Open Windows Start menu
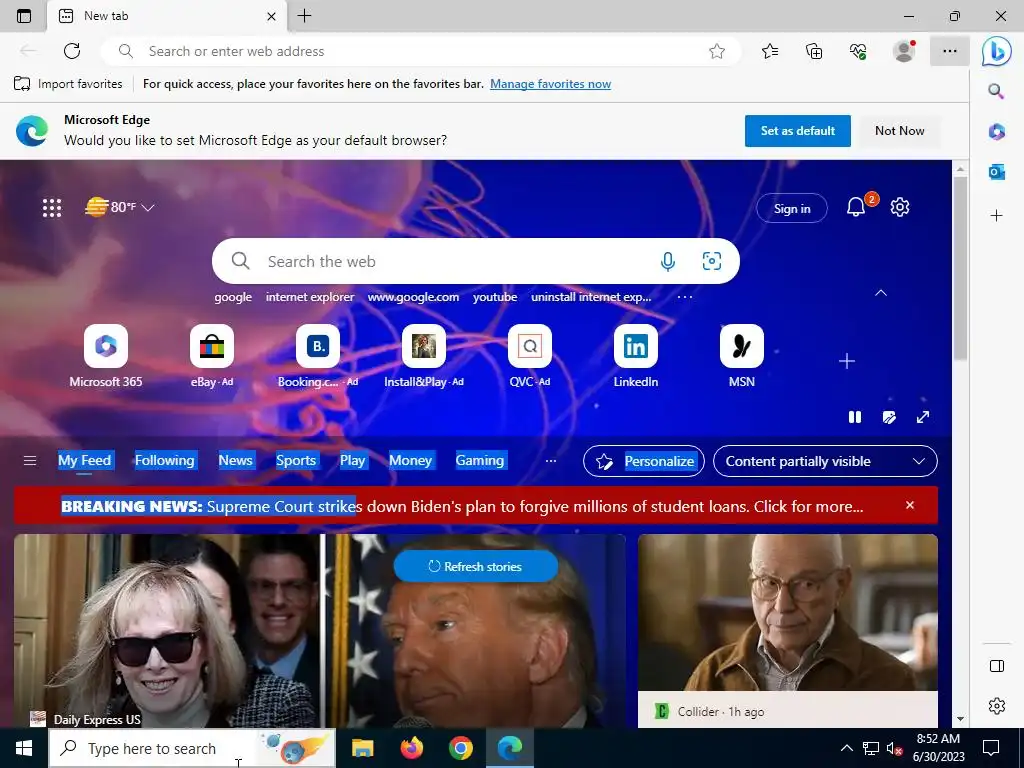1024x768 pixels. click(24, 748)
